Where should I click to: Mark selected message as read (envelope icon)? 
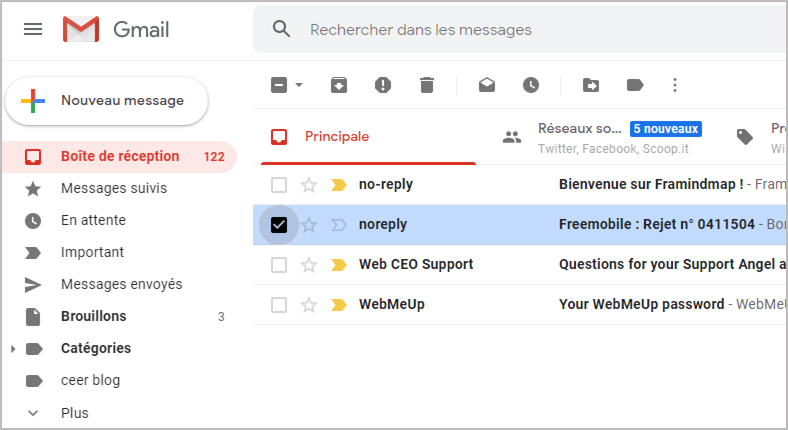(x=486, y=85)
